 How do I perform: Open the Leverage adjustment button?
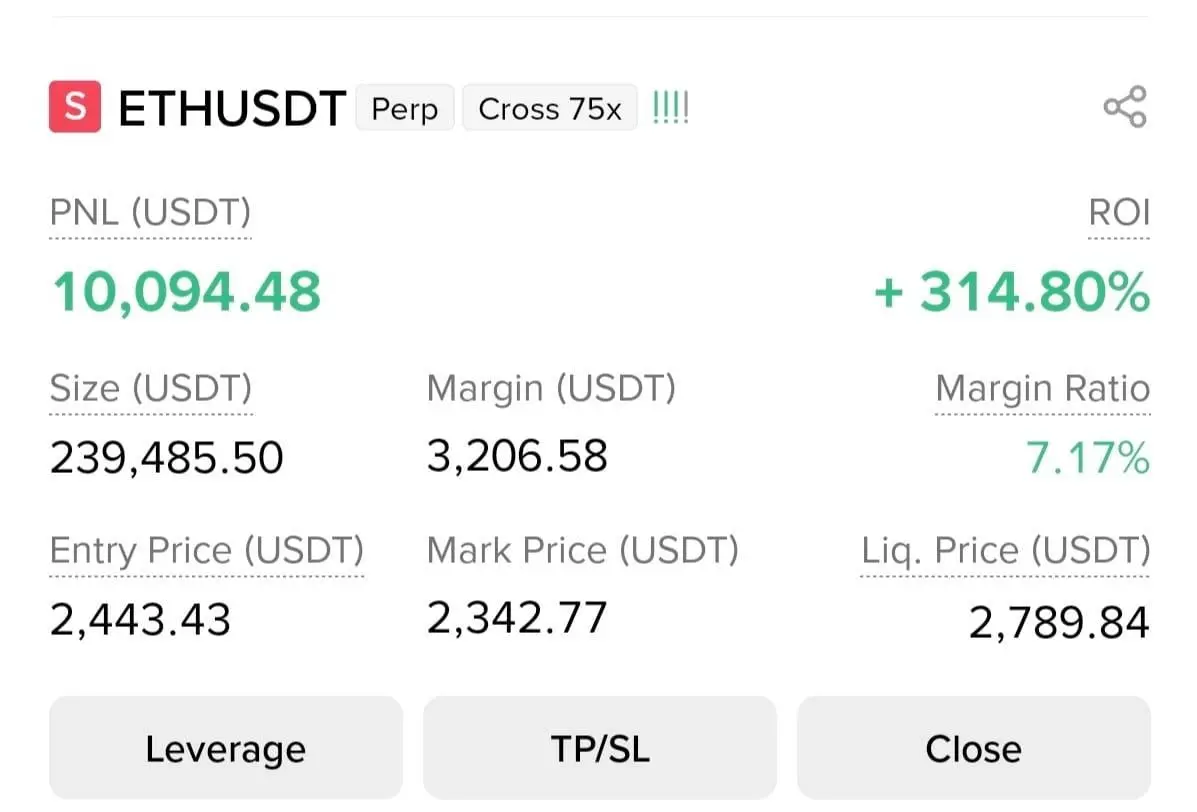point(226,748)
